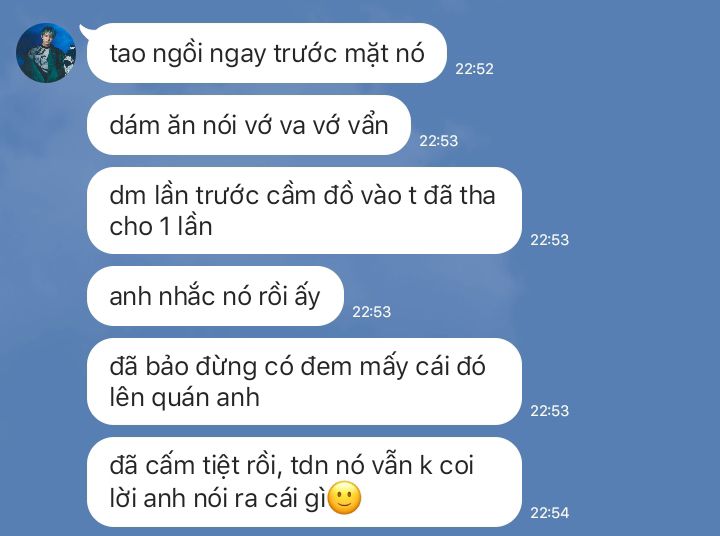Select message "anh nhắc nó rồi ấy"
The height and width of the screenshot is (536, 720).
tap(215, 296)
